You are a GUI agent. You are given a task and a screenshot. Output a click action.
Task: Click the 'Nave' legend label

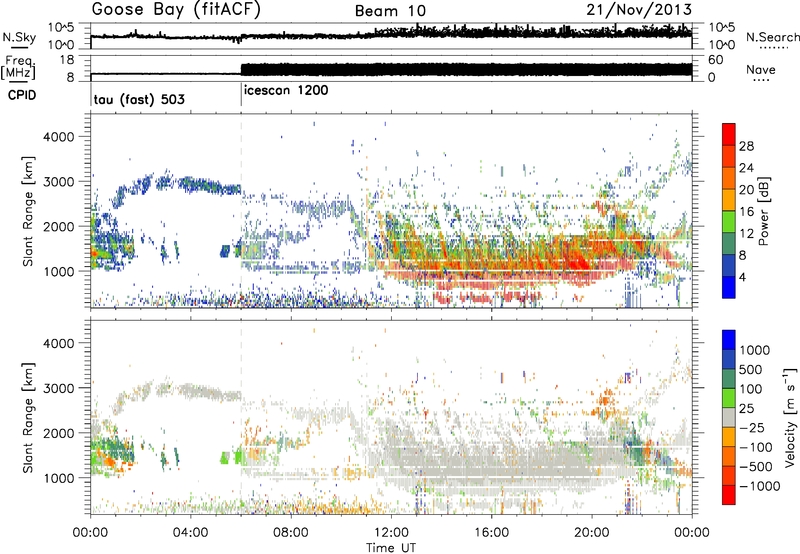coord(760,69)
